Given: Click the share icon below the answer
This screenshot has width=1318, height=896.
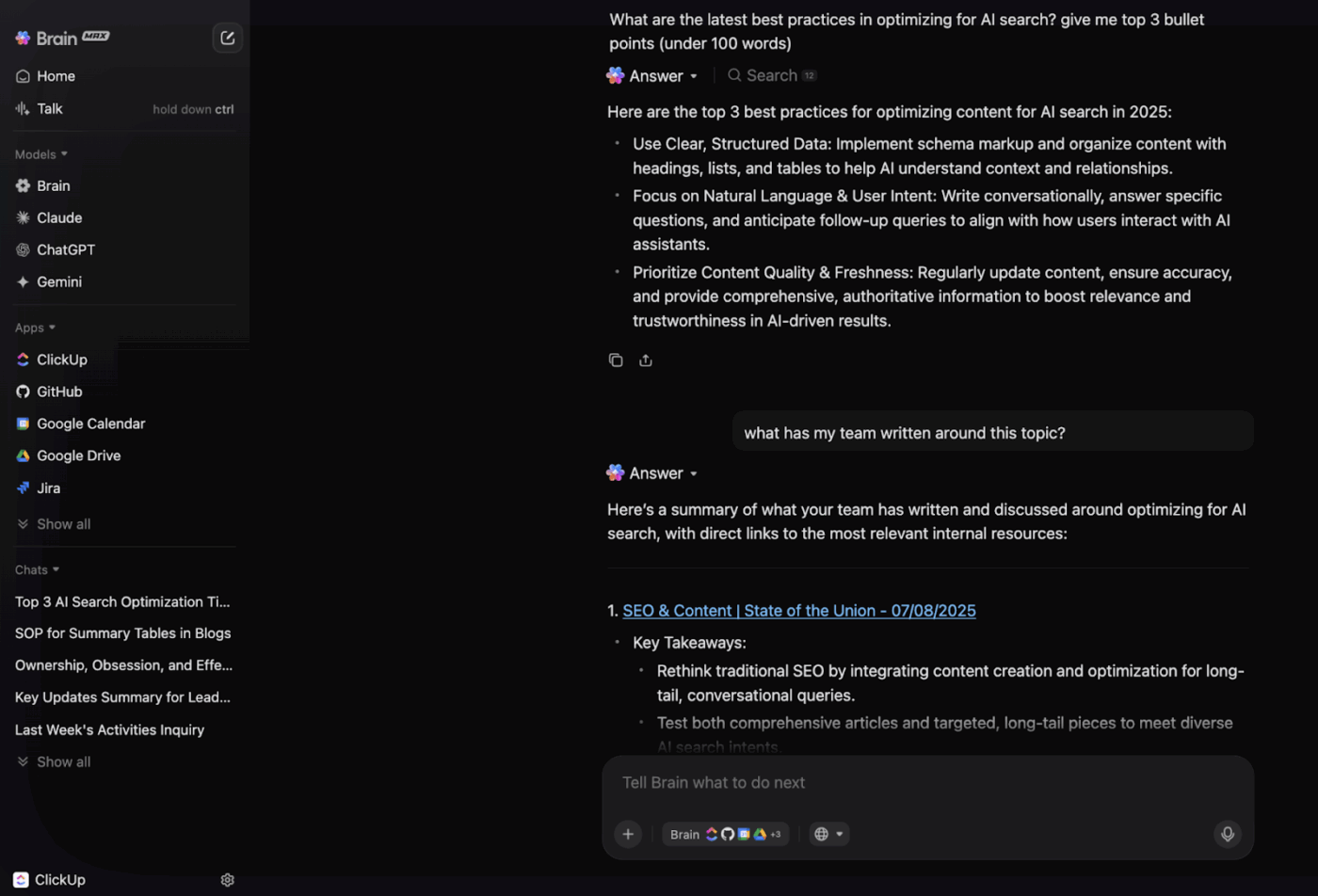Looking at the screenshot, I should tap(646, 360).
